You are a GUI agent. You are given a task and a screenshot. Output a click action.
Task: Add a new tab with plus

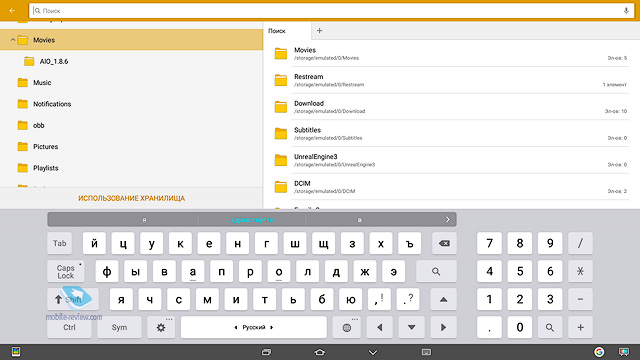click(x=320, y=31)
